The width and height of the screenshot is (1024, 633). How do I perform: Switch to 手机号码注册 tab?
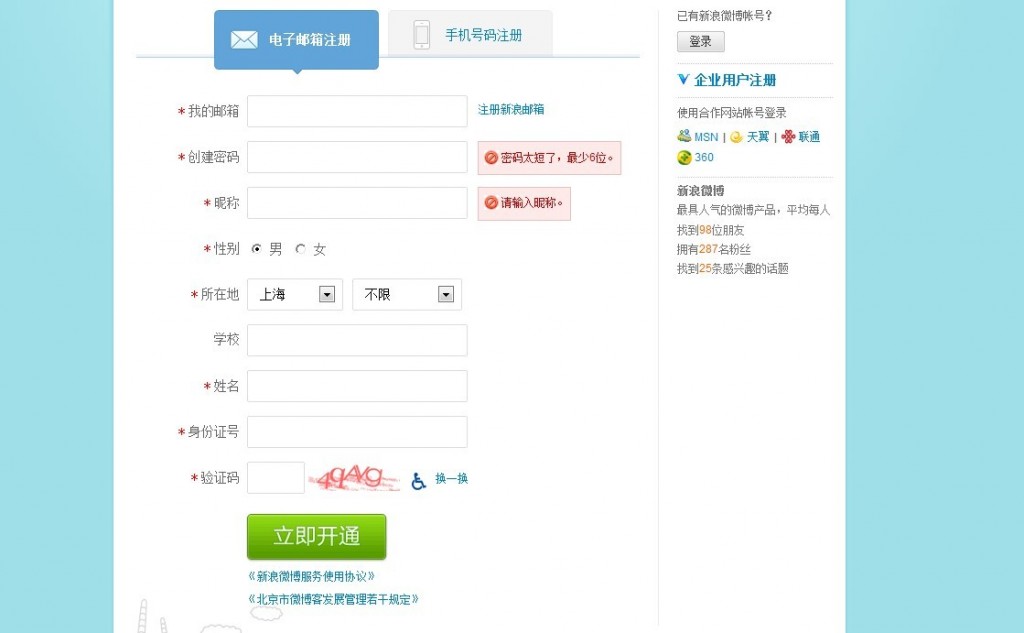click(x=470, y=35)
